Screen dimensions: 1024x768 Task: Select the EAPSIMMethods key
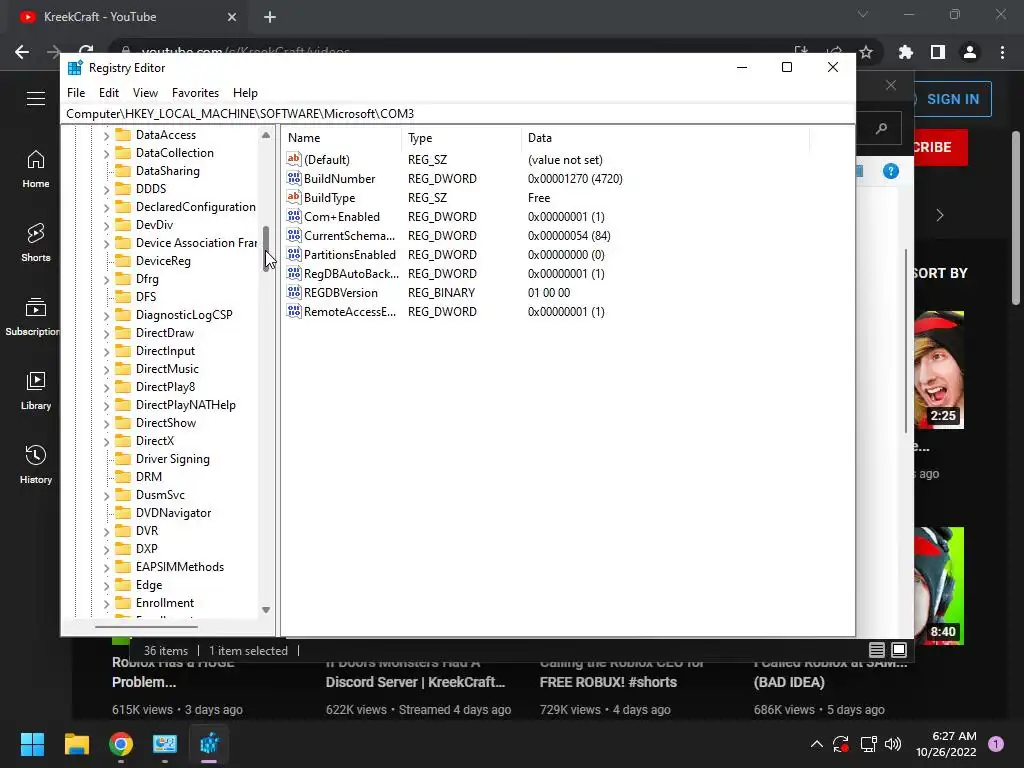(x=180, y=567)
